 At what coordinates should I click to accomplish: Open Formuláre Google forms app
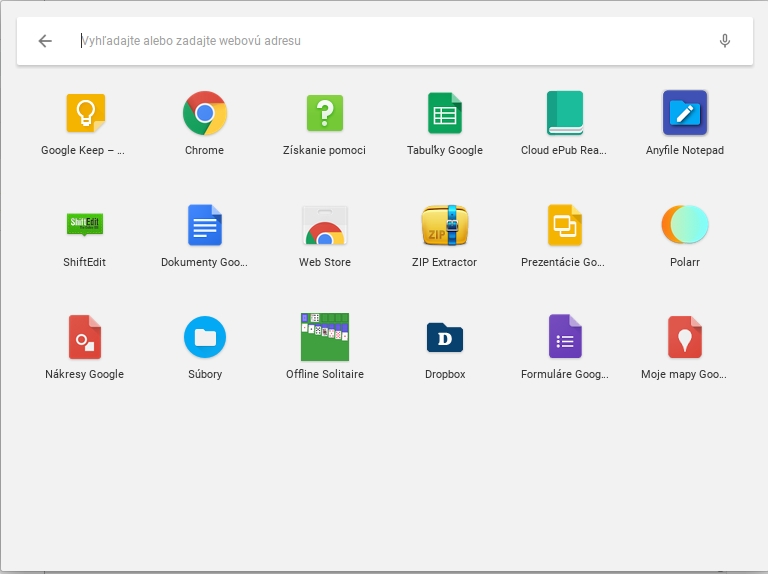tap(565, 337)
